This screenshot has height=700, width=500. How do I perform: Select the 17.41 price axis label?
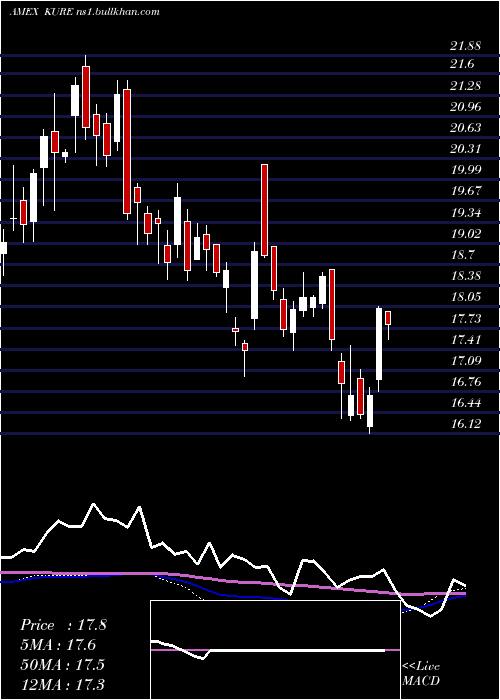click(465, 339)
